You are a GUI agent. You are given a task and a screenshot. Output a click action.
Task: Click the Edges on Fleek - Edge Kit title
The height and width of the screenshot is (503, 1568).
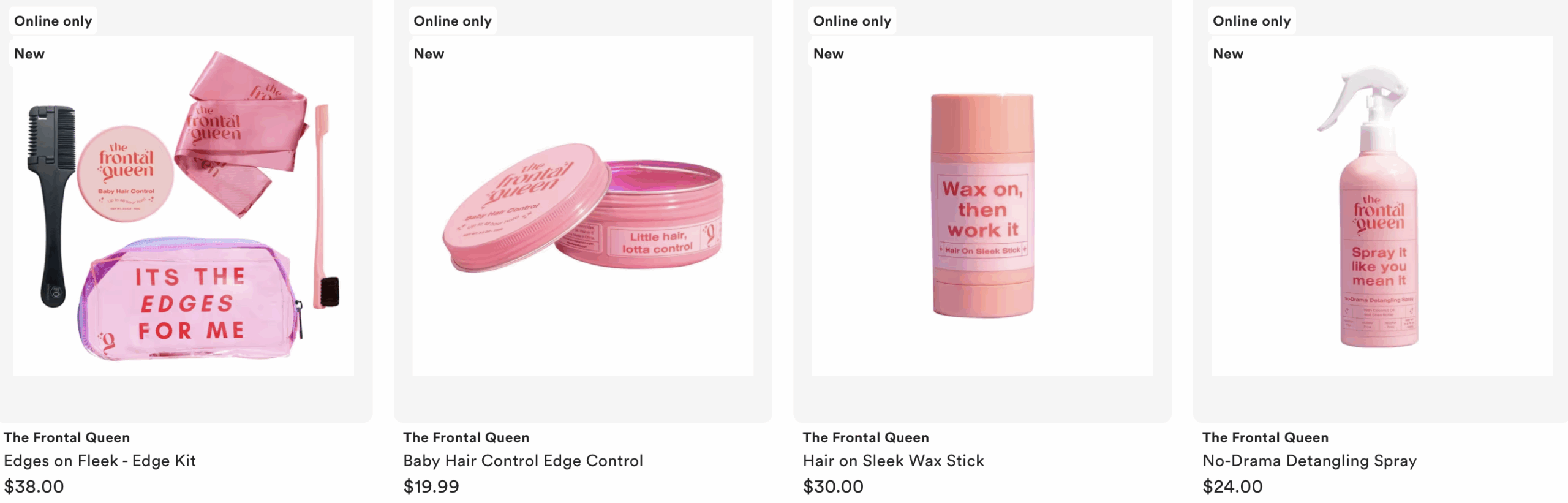click(100, 461)
